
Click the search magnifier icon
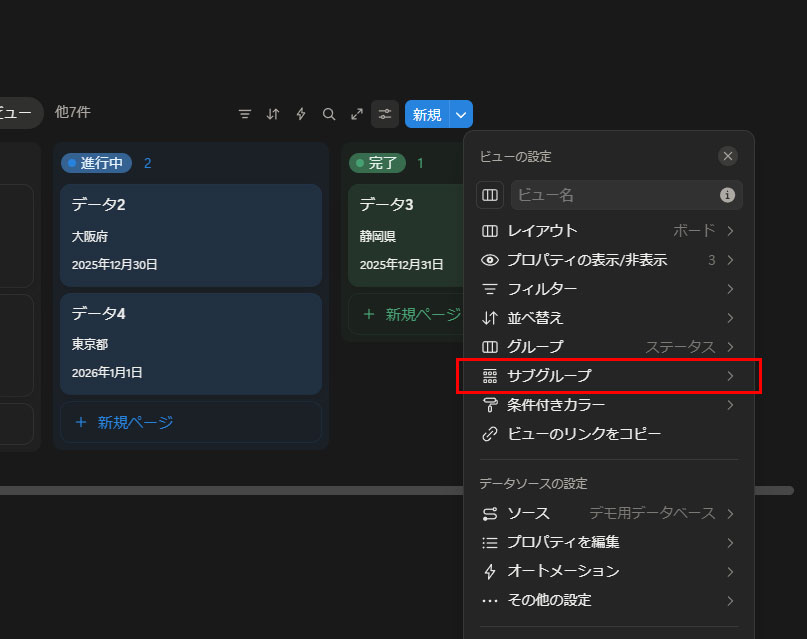329,114
